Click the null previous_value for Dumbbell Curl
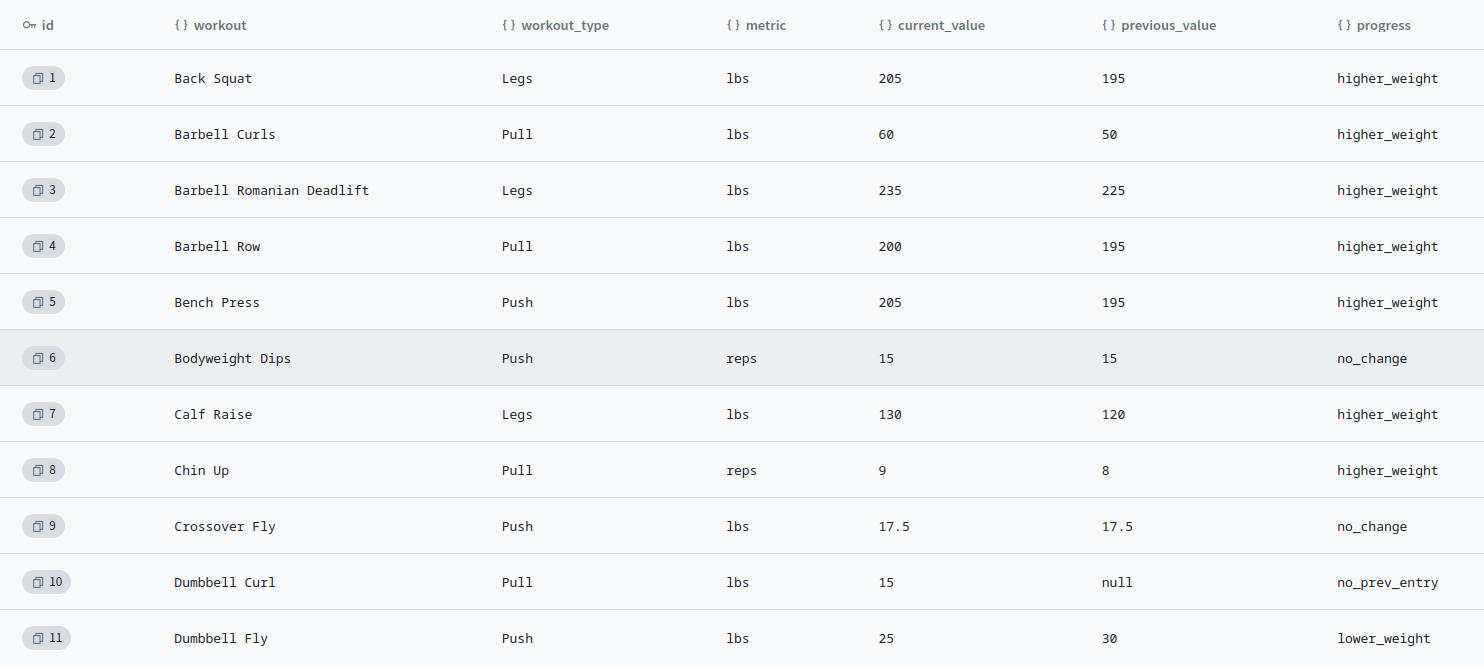1484x665 pixels. [x=1116, y=582]
